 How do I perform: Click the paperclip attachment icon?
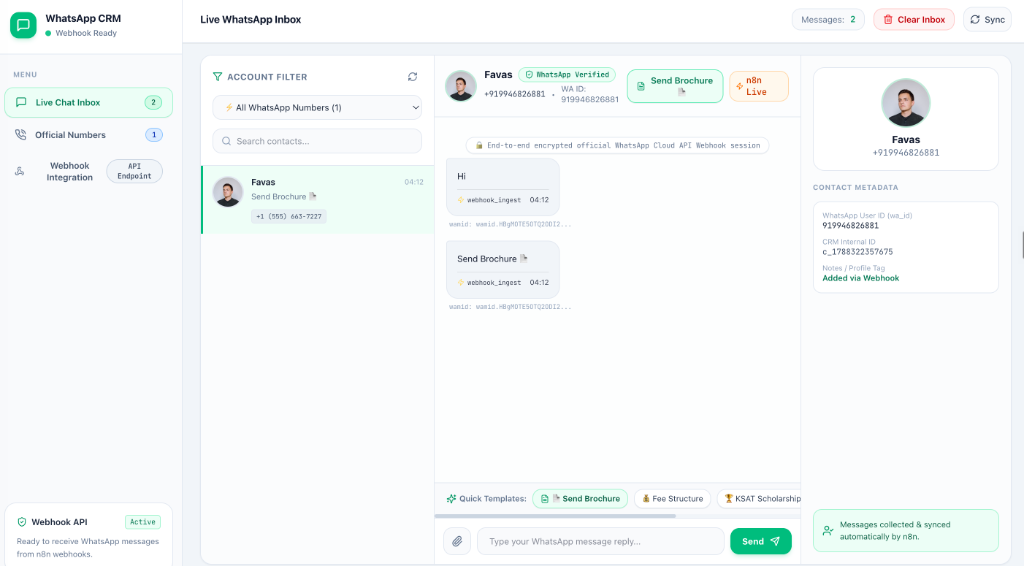point(457,541)
